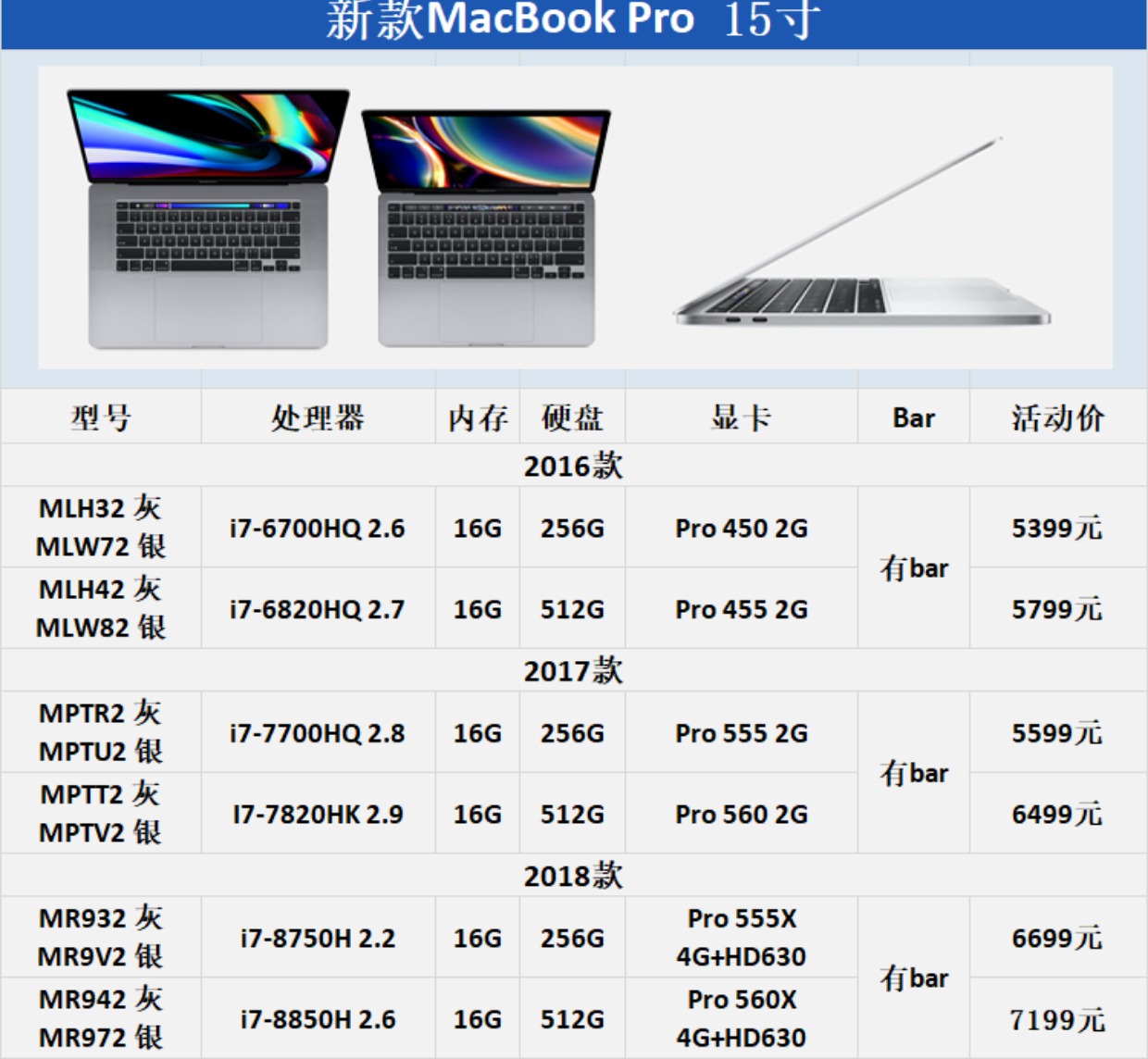Click 256G storage in the i7-7700HQ row
This screenshot has width=1148, height=1059.
click(x=572, y=733)
